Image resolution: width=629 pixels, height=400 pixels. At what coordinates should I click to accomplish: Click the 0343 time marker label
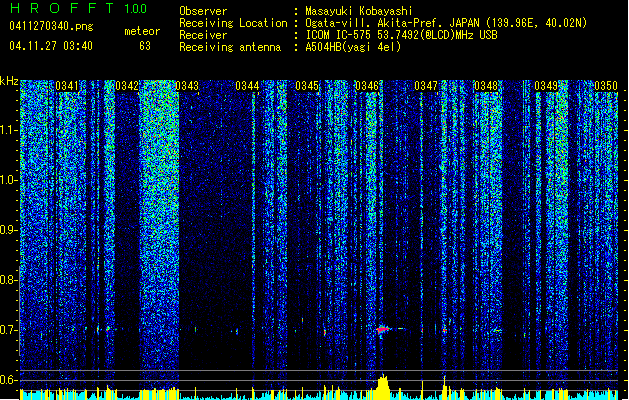coord(187,86)
